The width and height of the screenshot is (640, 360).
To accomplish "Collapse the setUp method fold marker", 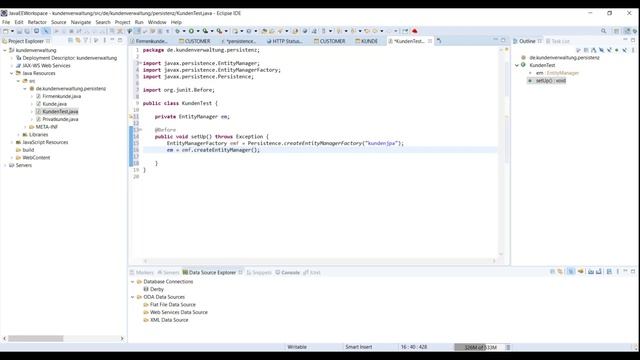I will tap(140, 130).
